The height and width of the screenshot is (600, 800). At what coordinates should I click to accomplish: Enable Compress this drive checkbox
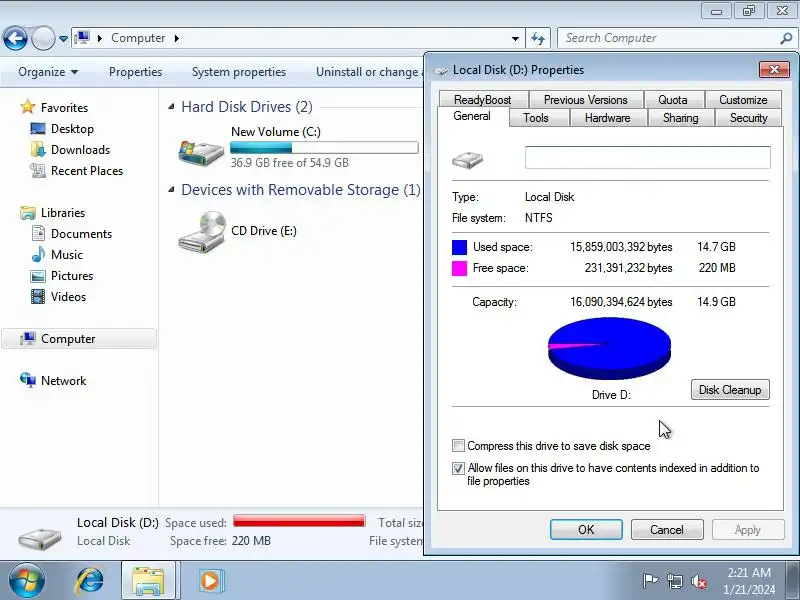point(458,445)
